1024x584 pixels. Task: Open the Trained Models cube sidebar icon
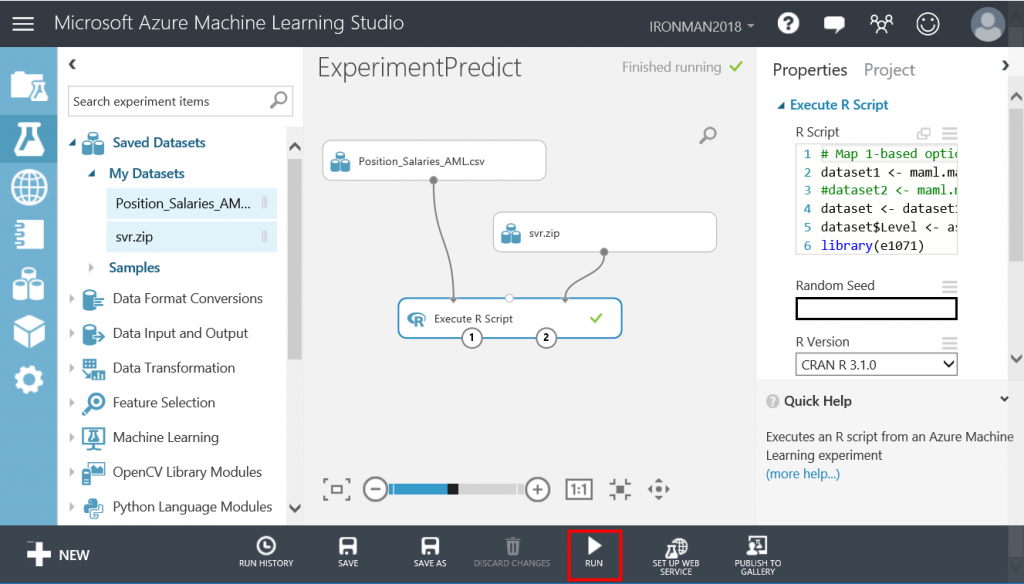29,331
